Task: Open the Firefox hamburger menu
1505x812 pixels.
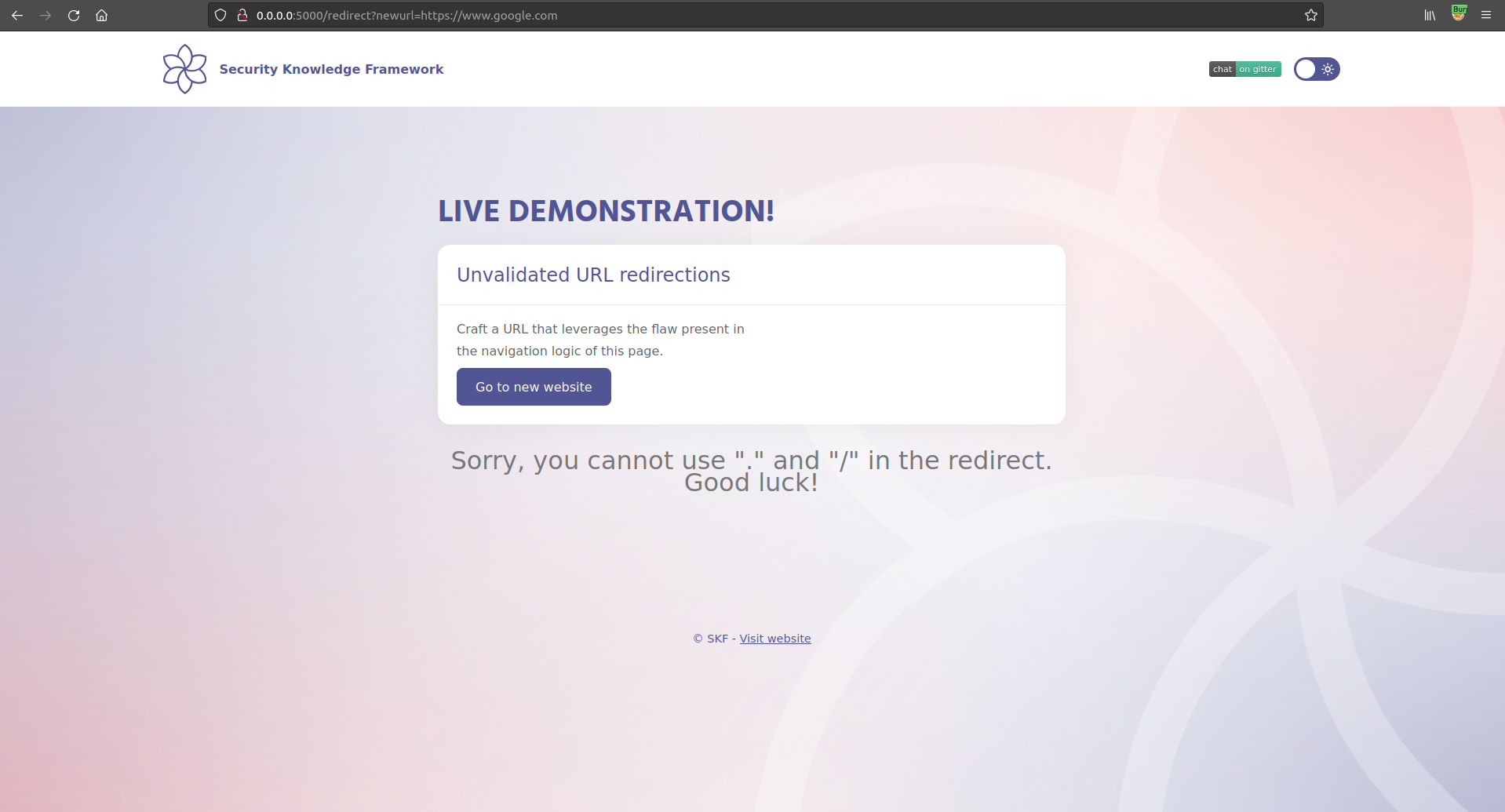Action: point(1486,15)
